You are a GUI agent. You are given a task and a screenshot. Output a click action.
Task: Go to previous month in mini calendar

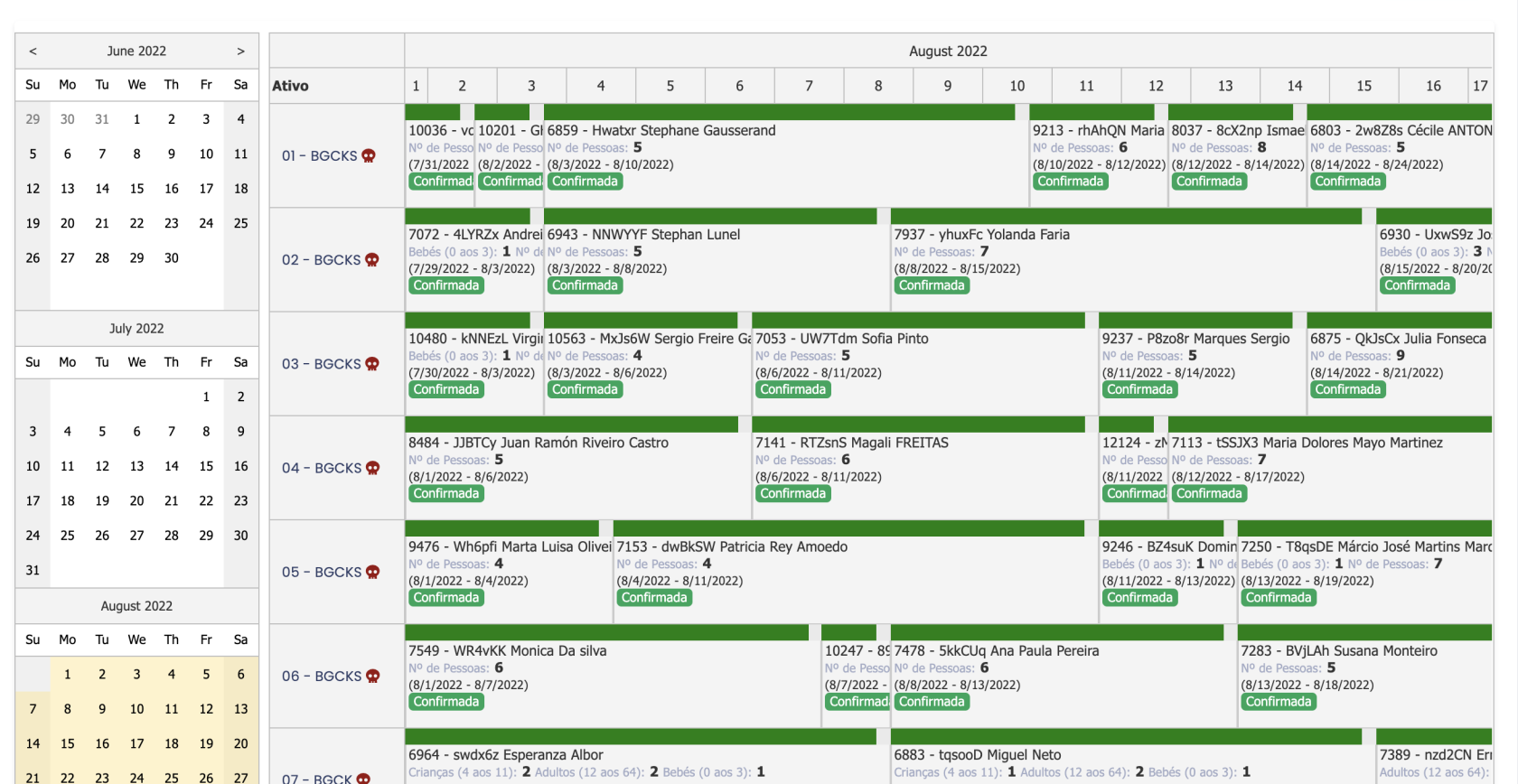pyautogui.click(x=33, y=51)
